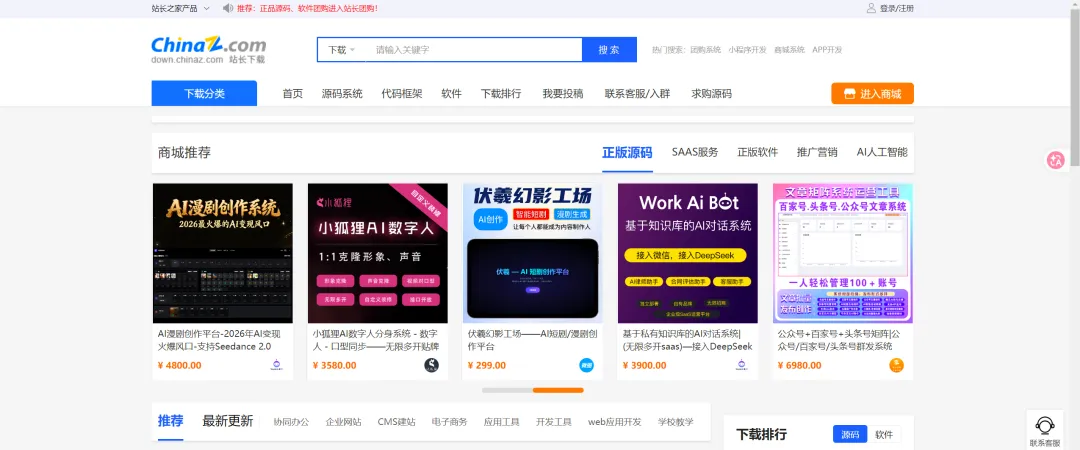This screenshot has height=450, width=1080.
Task: Open 联系客服/入群 navigation item
Action: tap(637, 94)
